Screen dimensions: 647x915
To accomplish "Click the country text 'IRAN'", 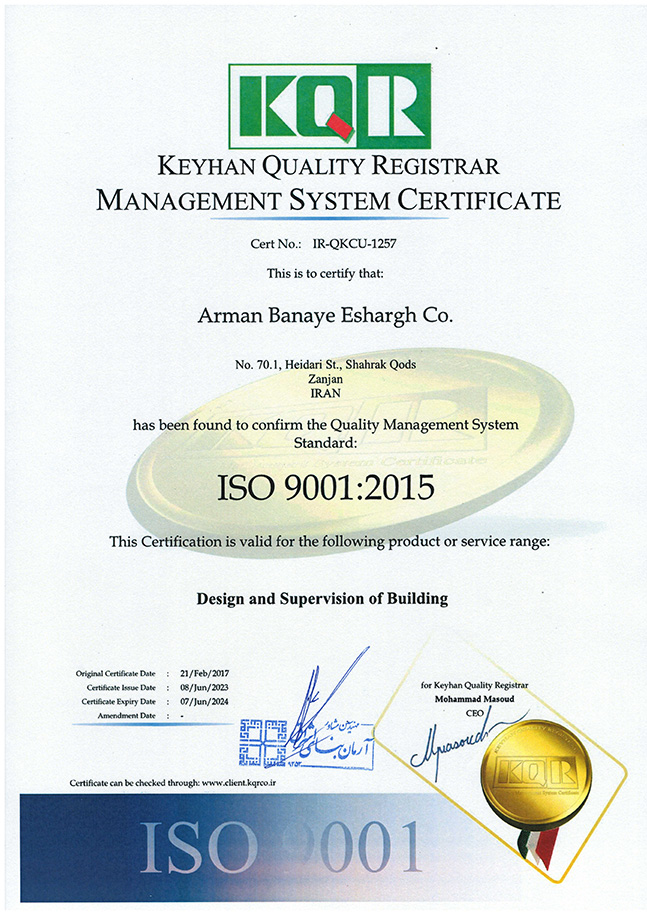I will (x=325, y=393).
